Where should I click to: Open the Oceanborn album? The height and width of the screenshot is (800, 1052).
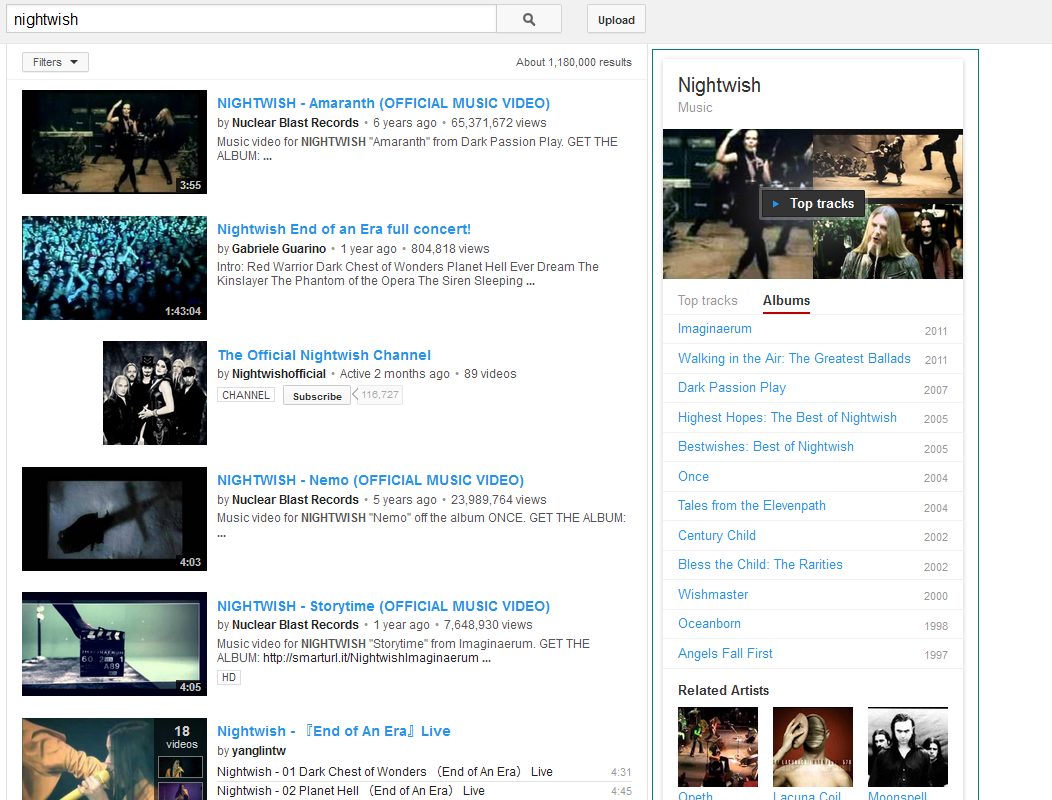coord(709,624)
